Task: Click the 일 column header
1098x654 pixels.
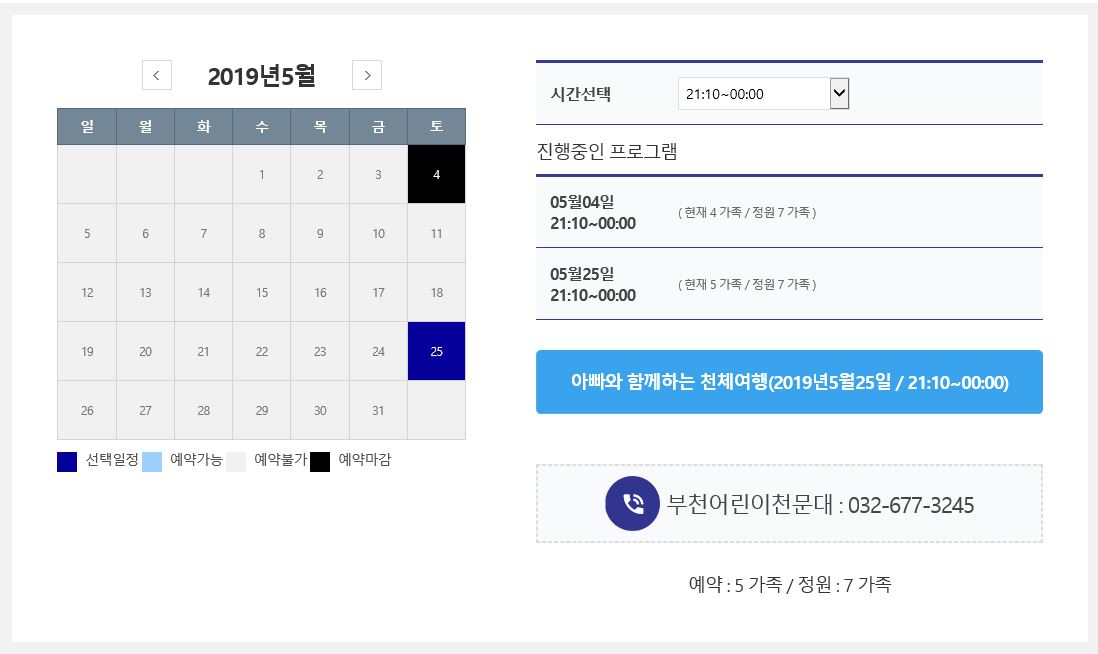Action: [87, 127]
